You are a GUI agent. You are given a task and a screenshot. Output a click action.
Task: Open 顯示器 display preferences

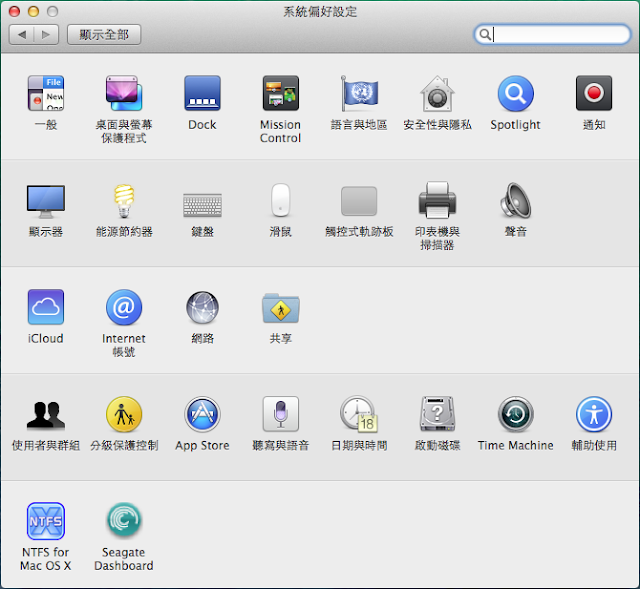(46, 201)
